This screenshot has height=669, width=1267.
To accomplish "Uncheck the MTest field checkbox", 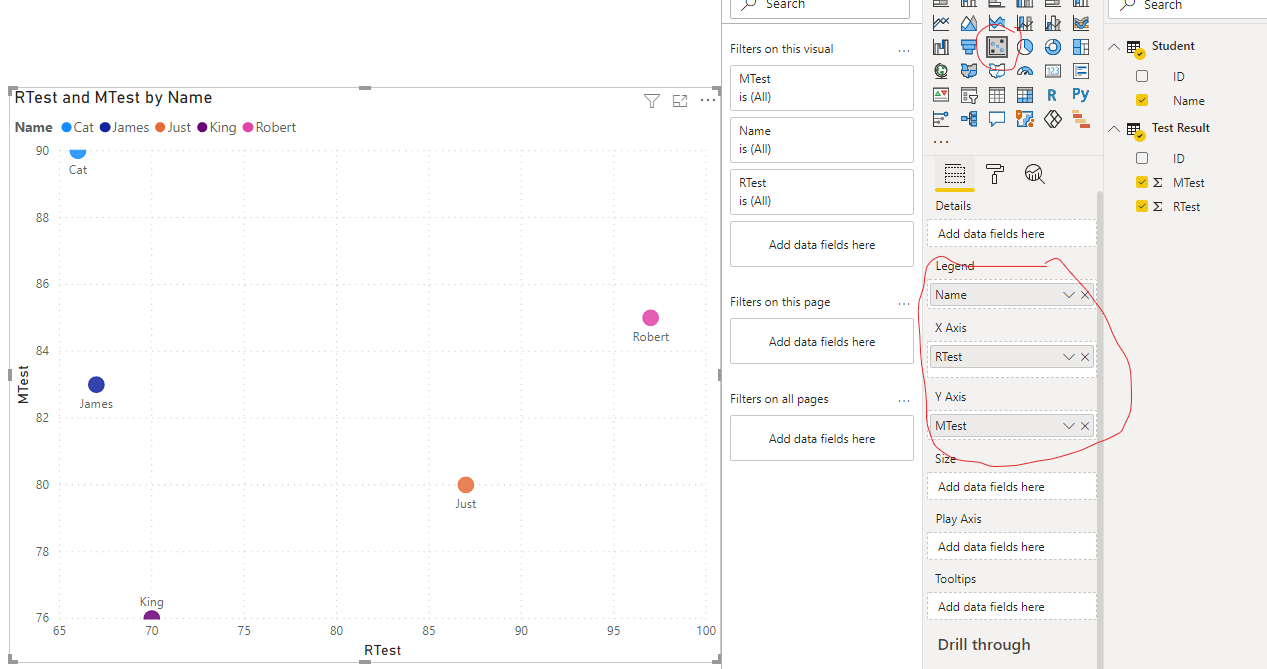I will tap(1142, 182).
